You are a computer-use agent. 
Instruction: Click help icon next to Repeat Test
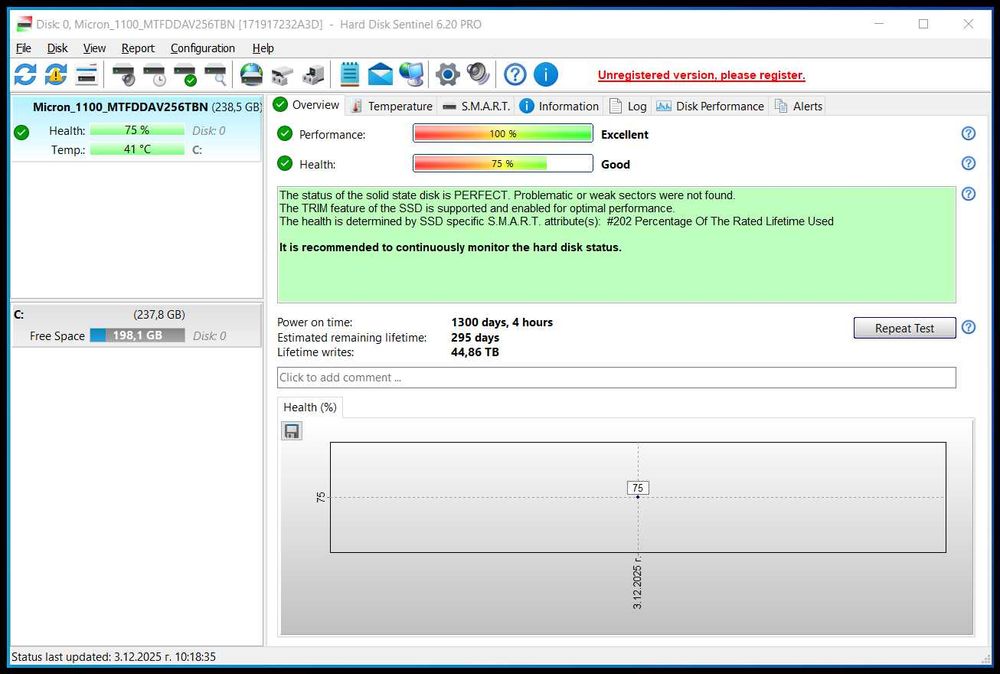tap(968, 327)
